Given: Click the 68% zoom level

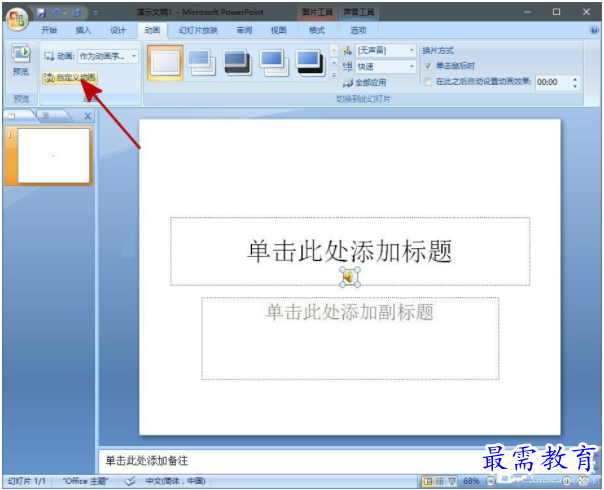Looking at the screenshot, I should tap(471, 481).
